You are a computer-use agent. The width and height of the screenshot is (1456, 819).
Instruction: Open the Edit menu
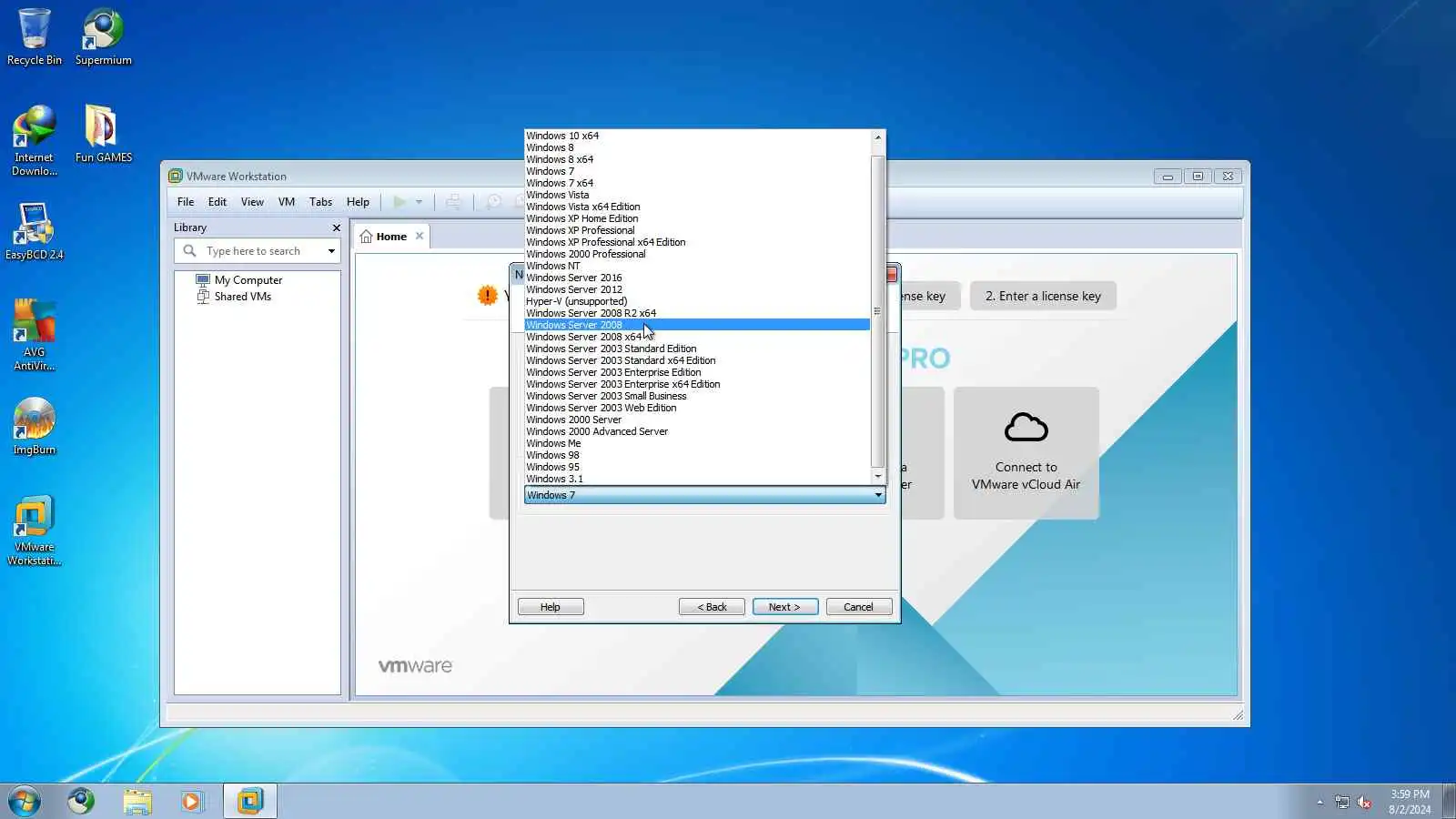[x=217, y=202]
